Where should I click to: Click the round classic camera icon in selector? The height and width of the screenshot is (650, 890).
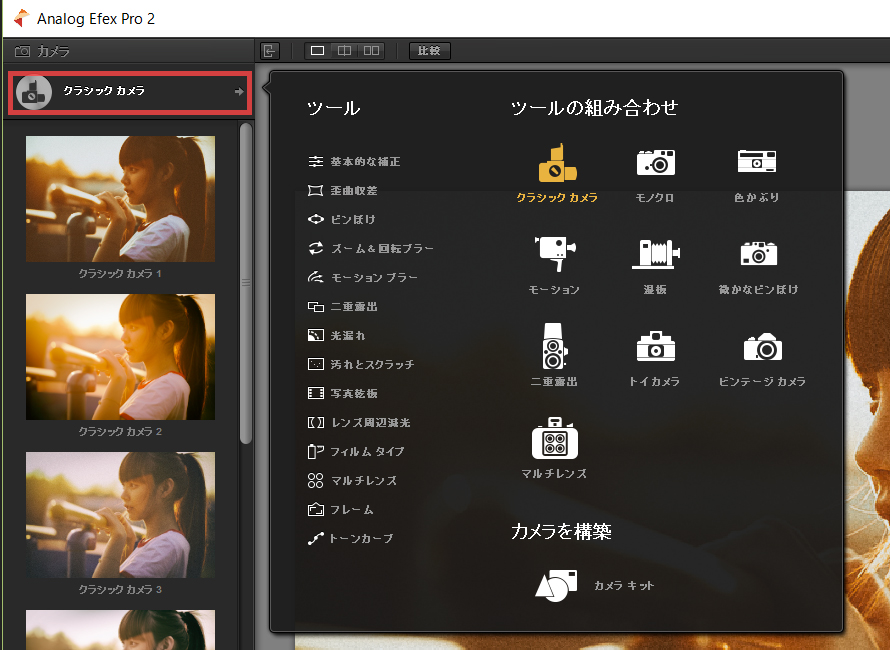coord(34,92)
